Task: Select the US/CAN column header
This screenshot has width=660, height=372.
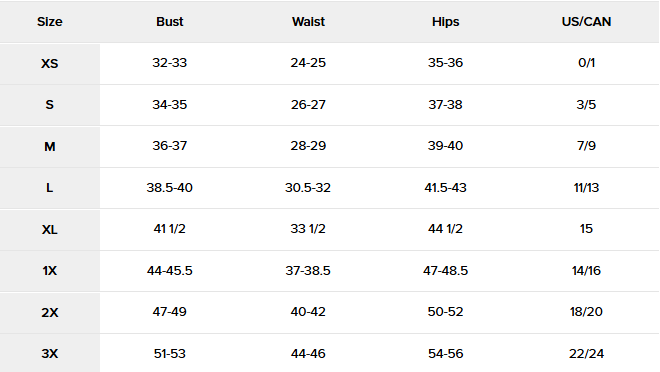Action: click(586, 22)
